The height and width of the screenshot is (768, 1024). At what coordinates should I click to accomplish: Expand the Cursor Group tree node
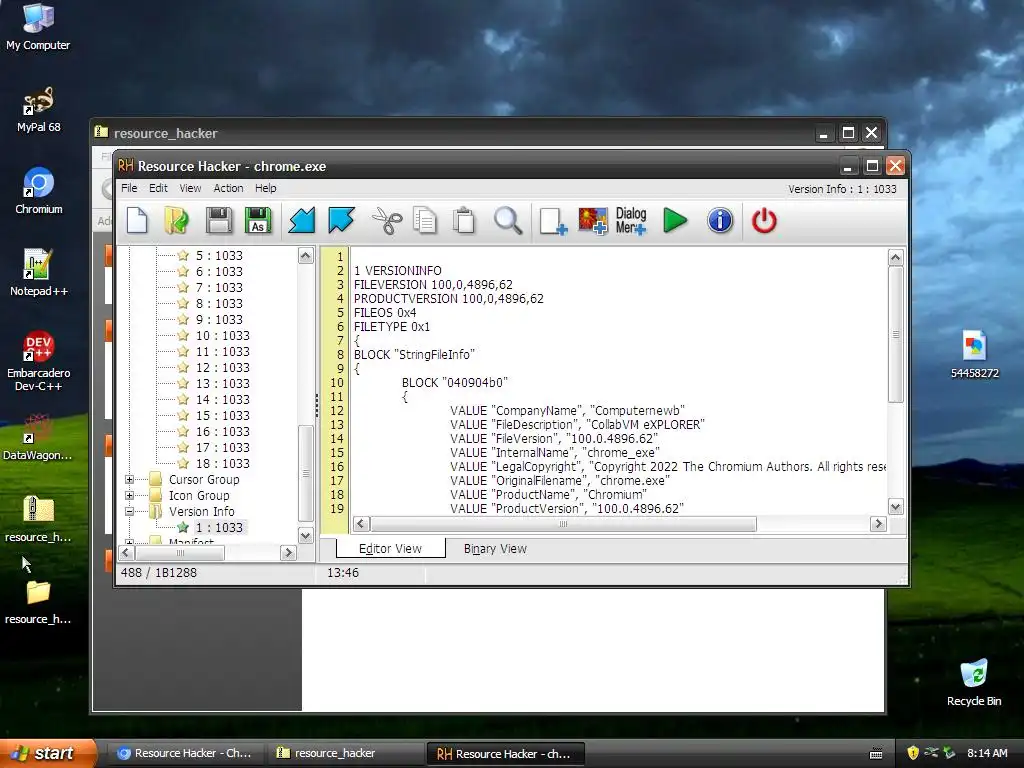129,479
